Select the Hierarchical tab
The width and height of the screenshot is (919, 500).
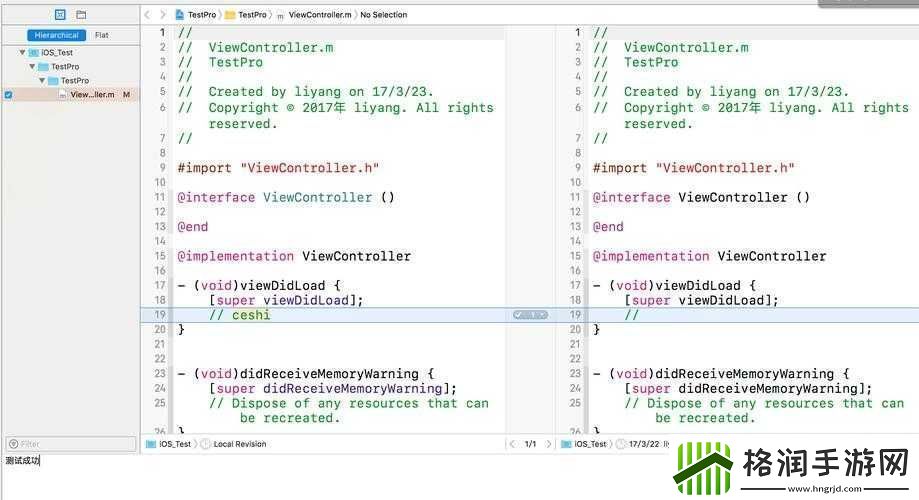[56, 35]
